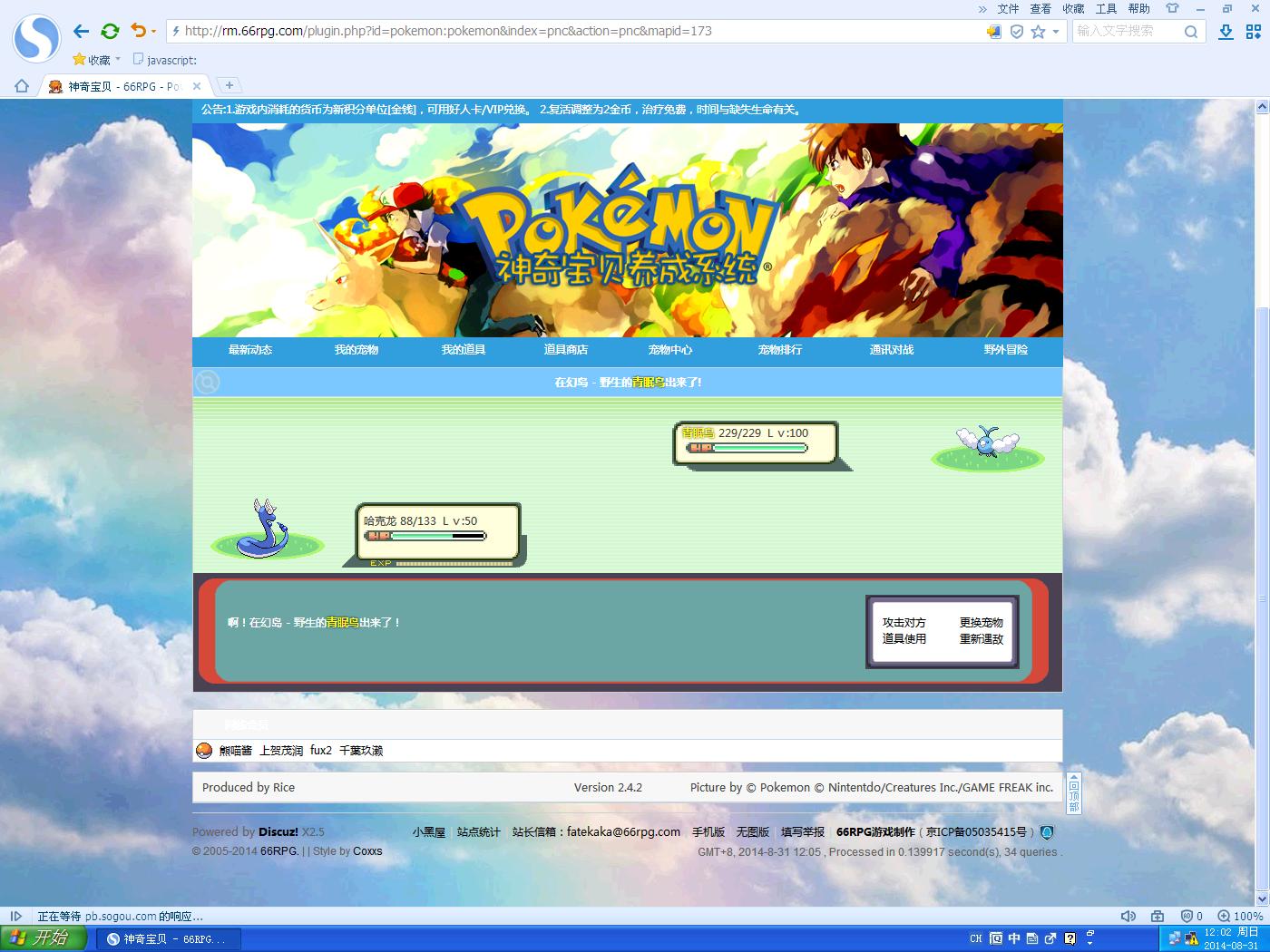The width and height of the screenshot is (1270, 952).
Task: Open user 千葉玖濑 profile
Action: coord(361,751)
